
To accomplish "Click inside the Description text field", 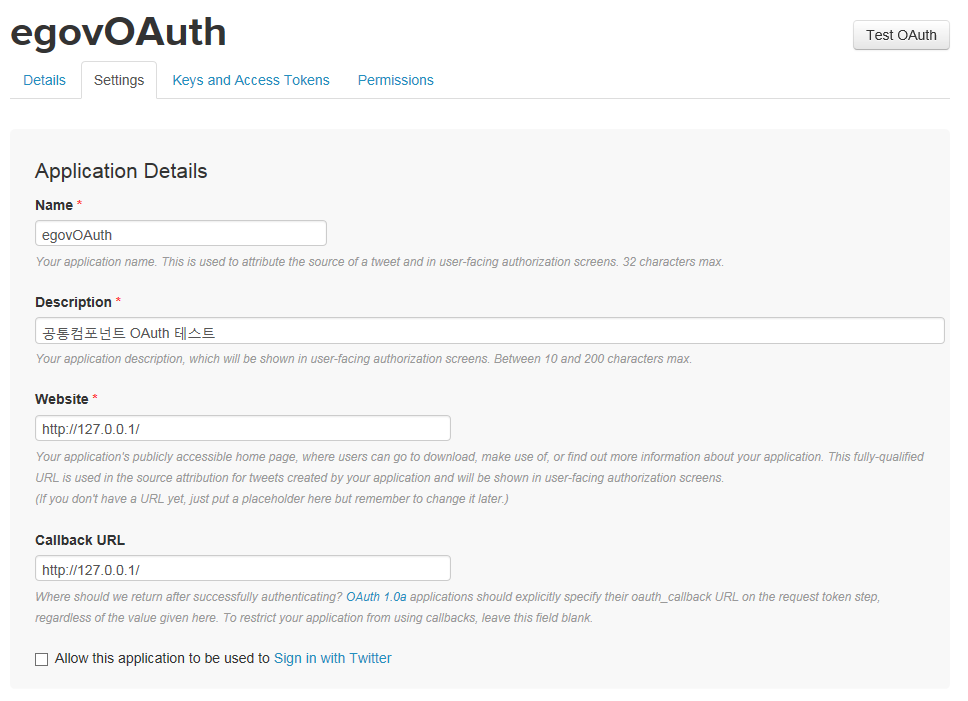I will pos(489,331).
